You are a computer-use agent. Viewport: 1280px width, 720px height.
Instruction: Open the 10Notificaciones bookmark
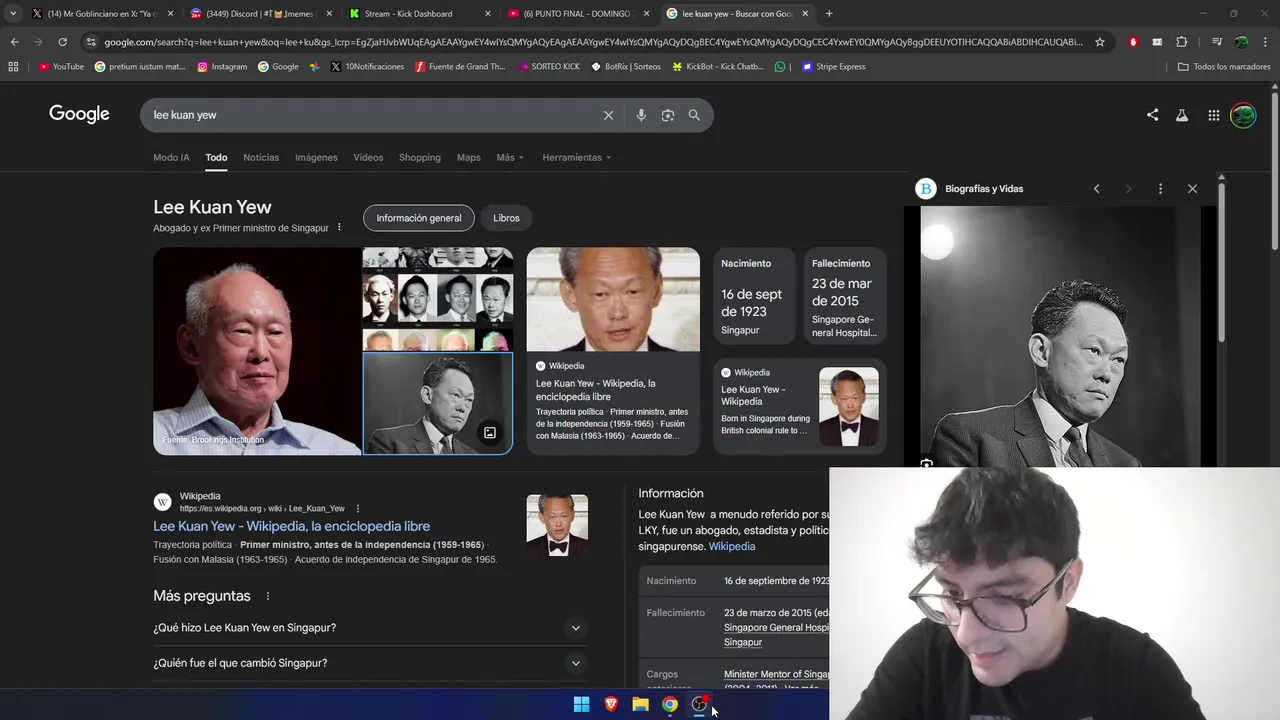point(367,67)
